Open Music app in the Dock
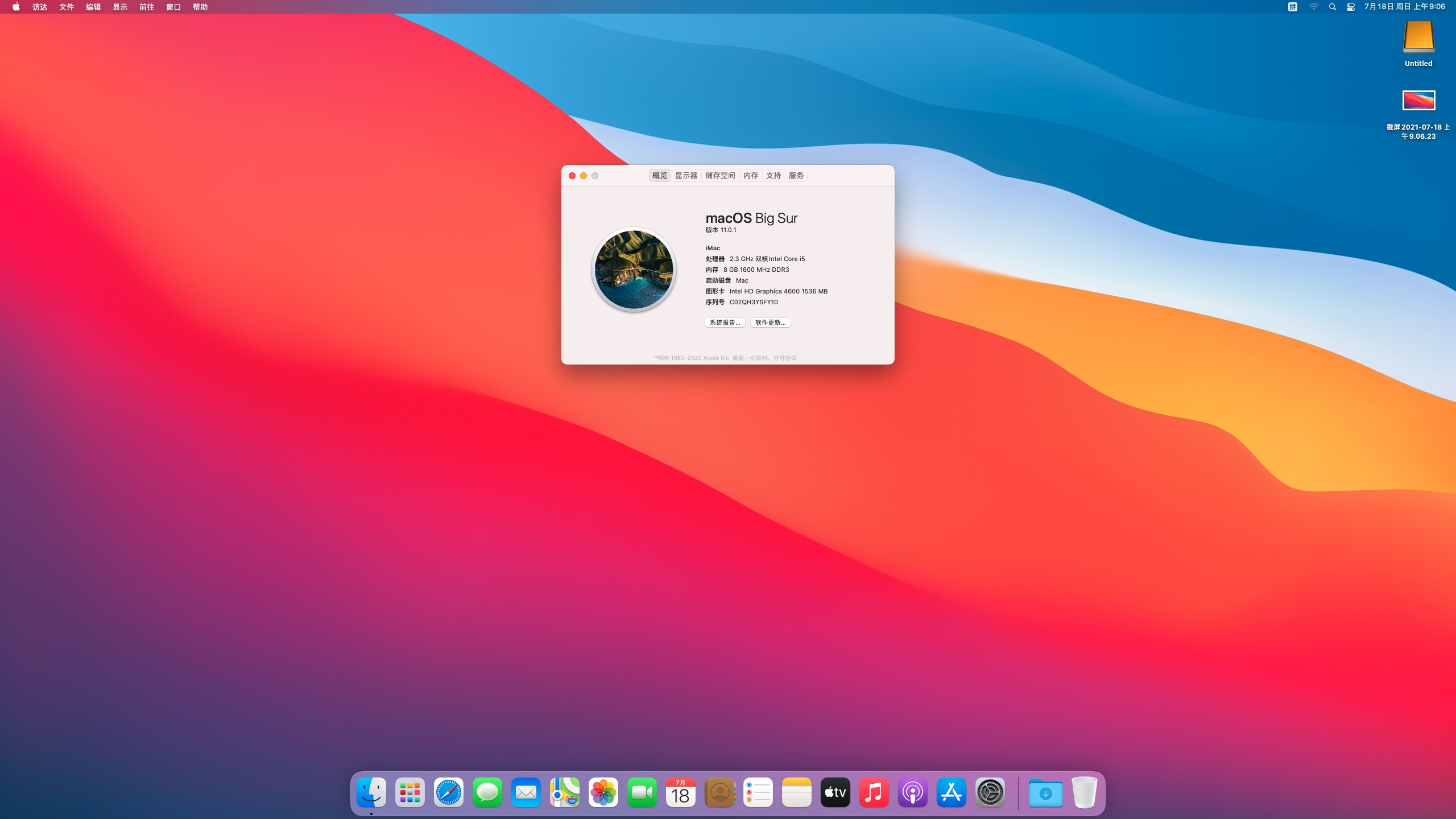 (x=874, y=792)
